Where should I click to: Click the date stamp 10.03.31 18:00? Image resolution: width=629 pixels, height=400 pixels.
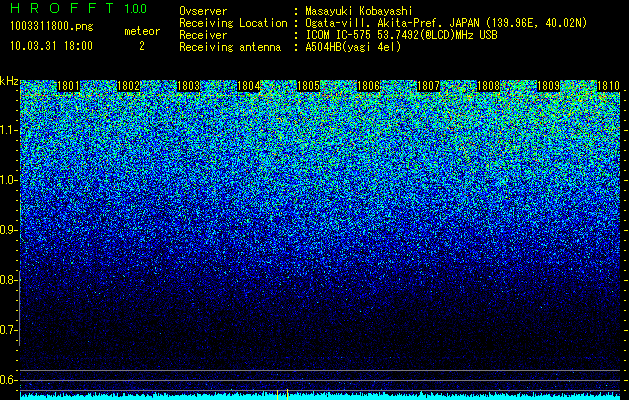coord(51,46)
